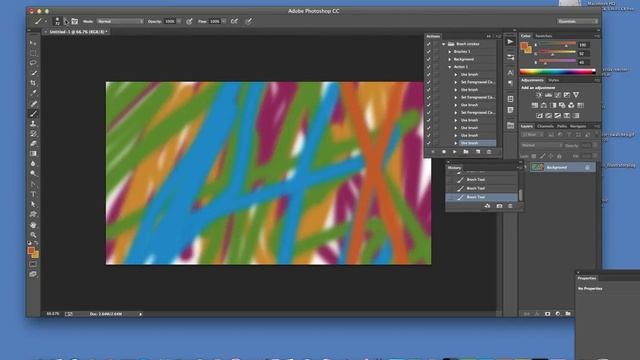Select the Lasso tool
The width and height of the screenshot is (640, 360).
[33, 63]
